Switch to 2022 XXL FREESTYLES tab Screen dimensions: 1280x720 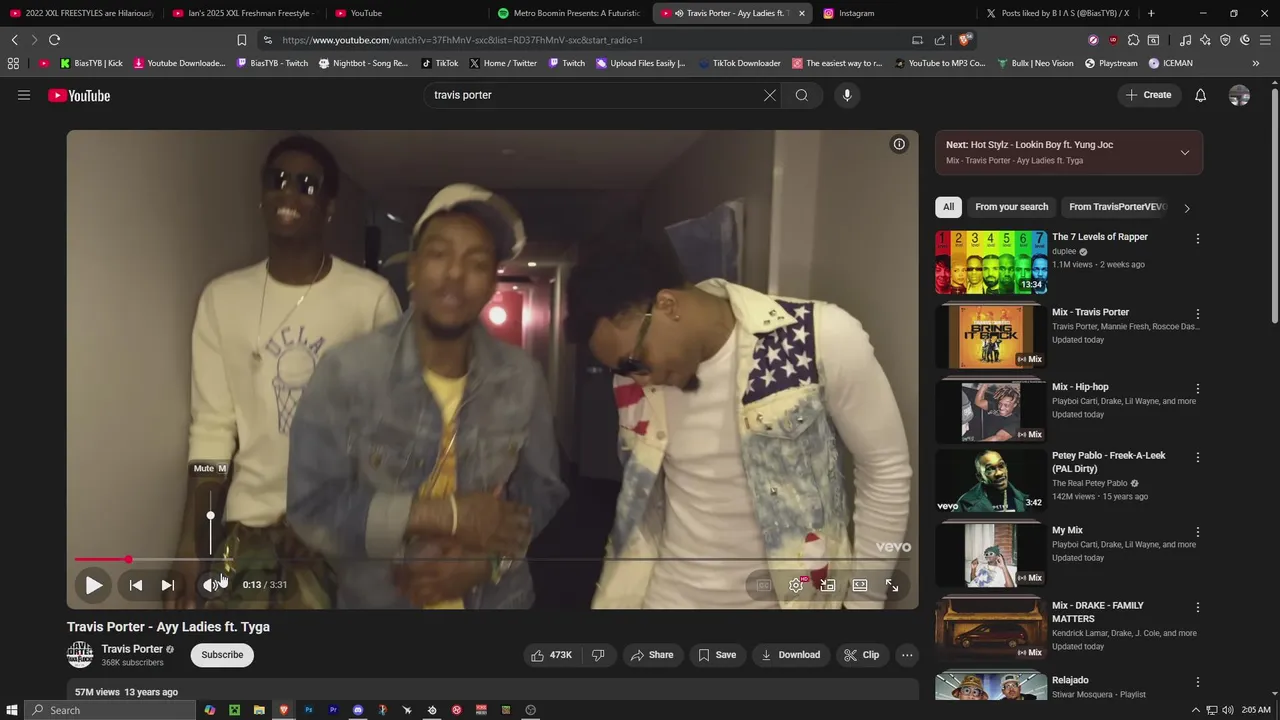tap(82, 13)
